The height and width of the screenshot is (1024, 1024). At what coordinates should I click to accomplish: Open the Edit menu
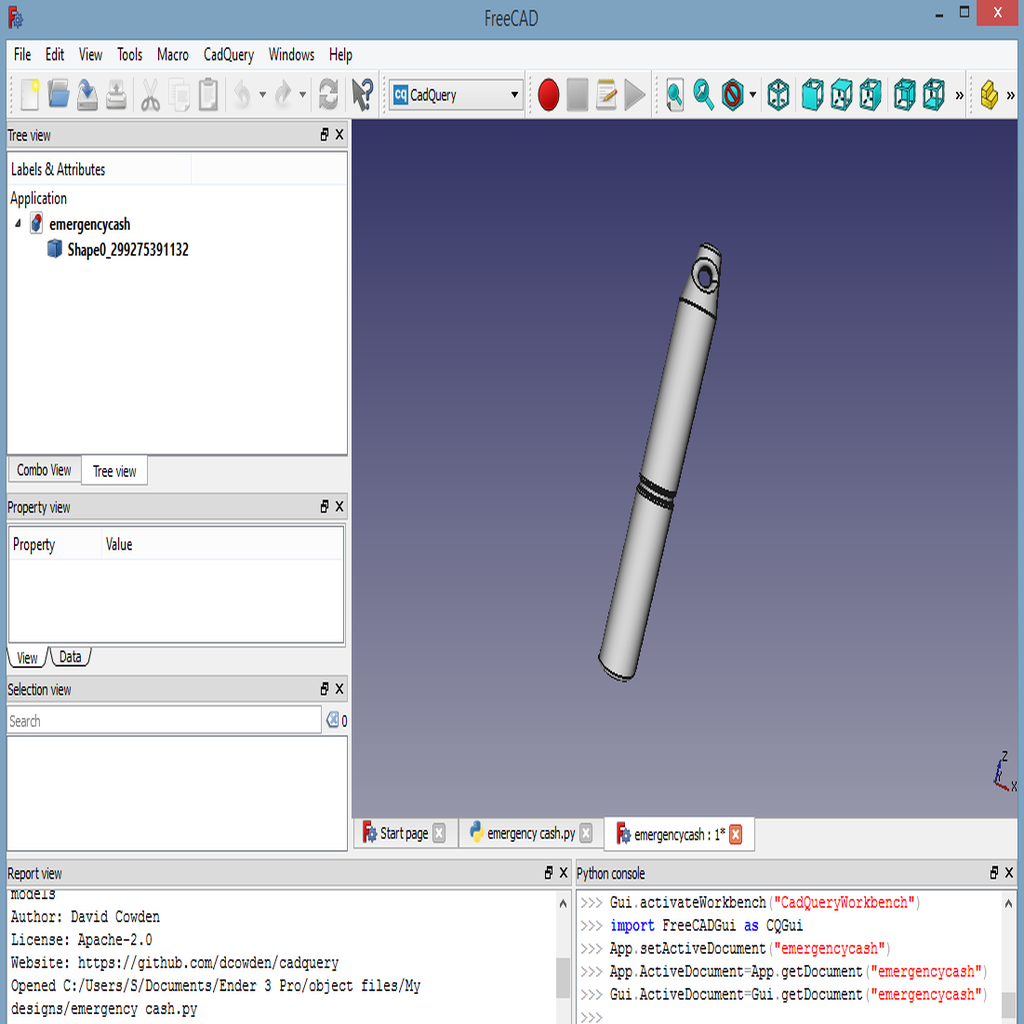55,55
